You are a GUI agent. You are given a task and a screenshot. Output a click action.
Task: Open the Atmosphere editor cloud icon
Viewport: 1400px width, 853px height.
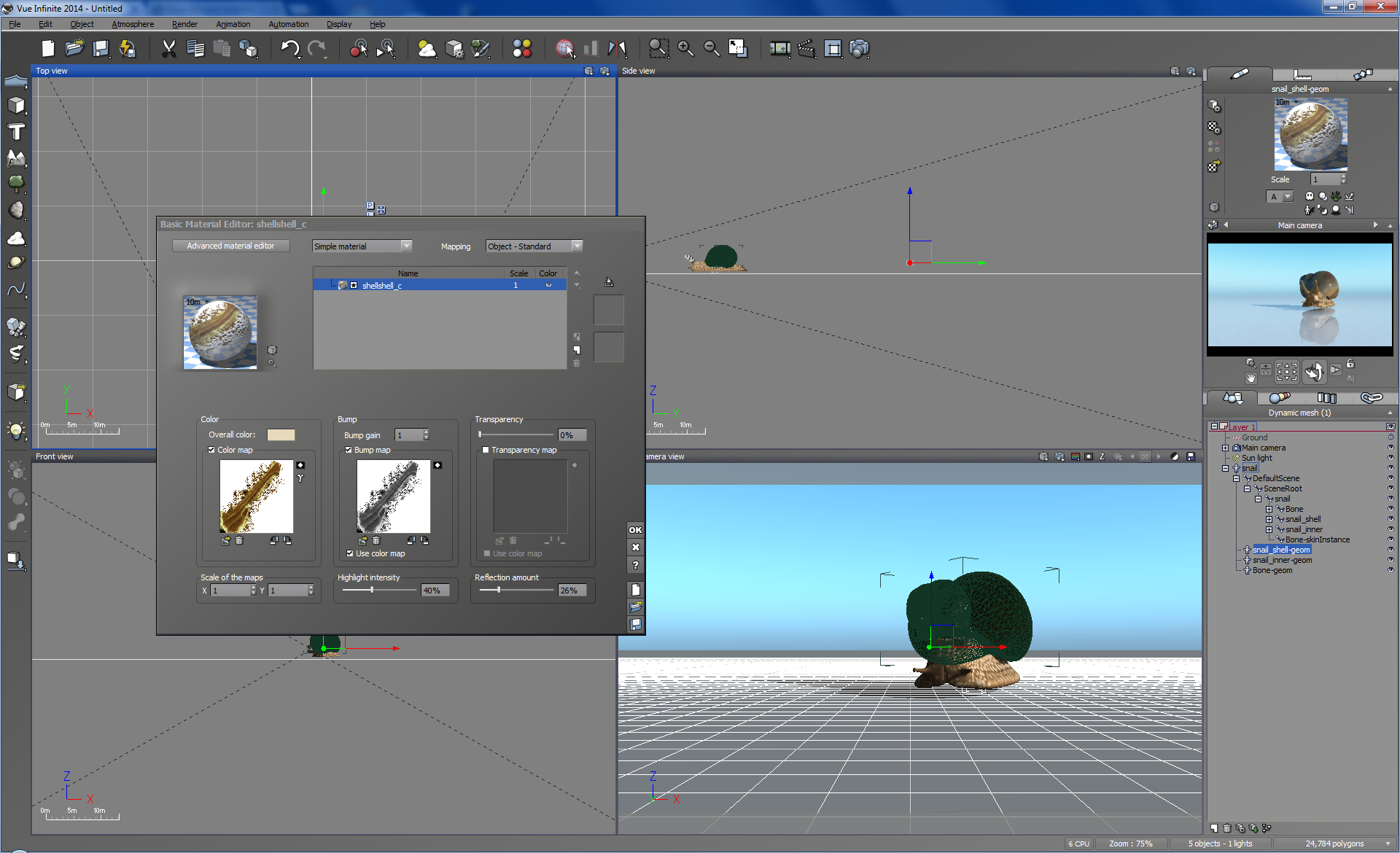point(427,49)
